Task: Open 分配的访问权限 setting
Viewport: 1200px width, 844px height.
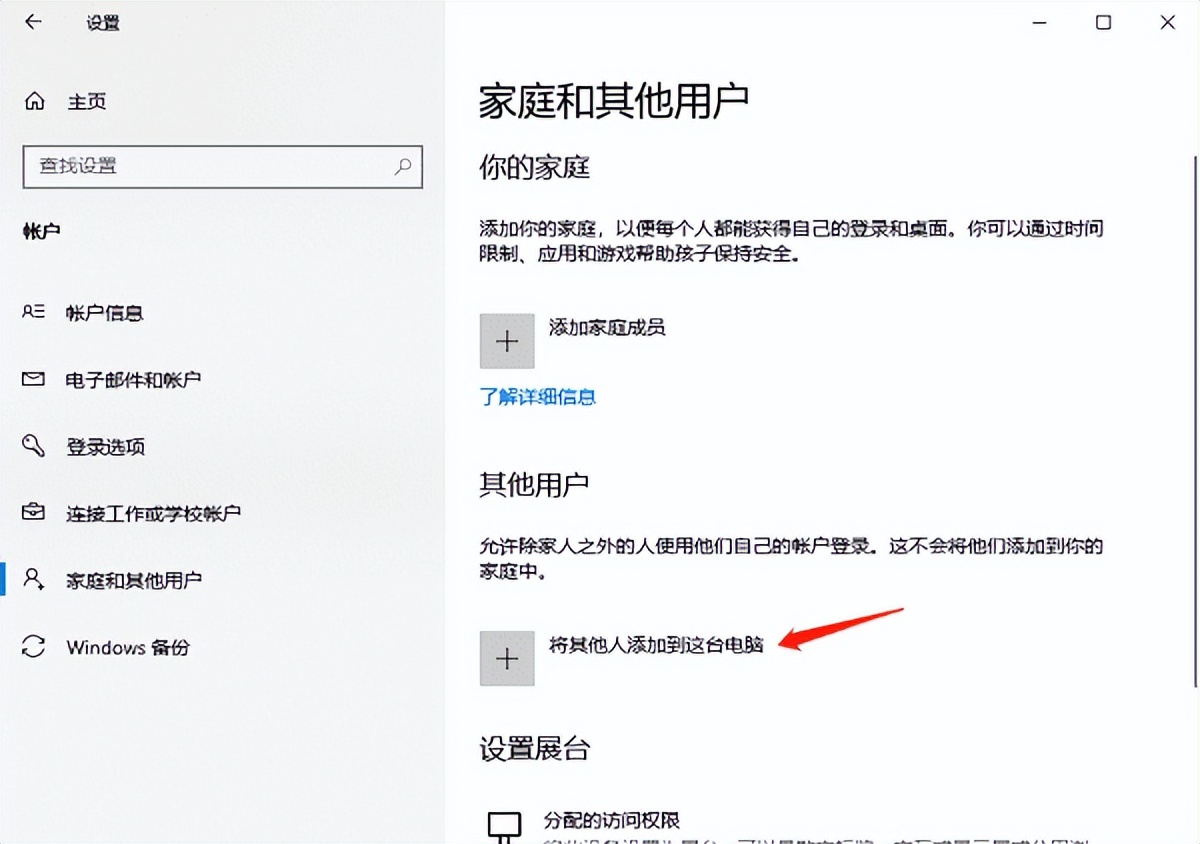Action: pos(612,821)
